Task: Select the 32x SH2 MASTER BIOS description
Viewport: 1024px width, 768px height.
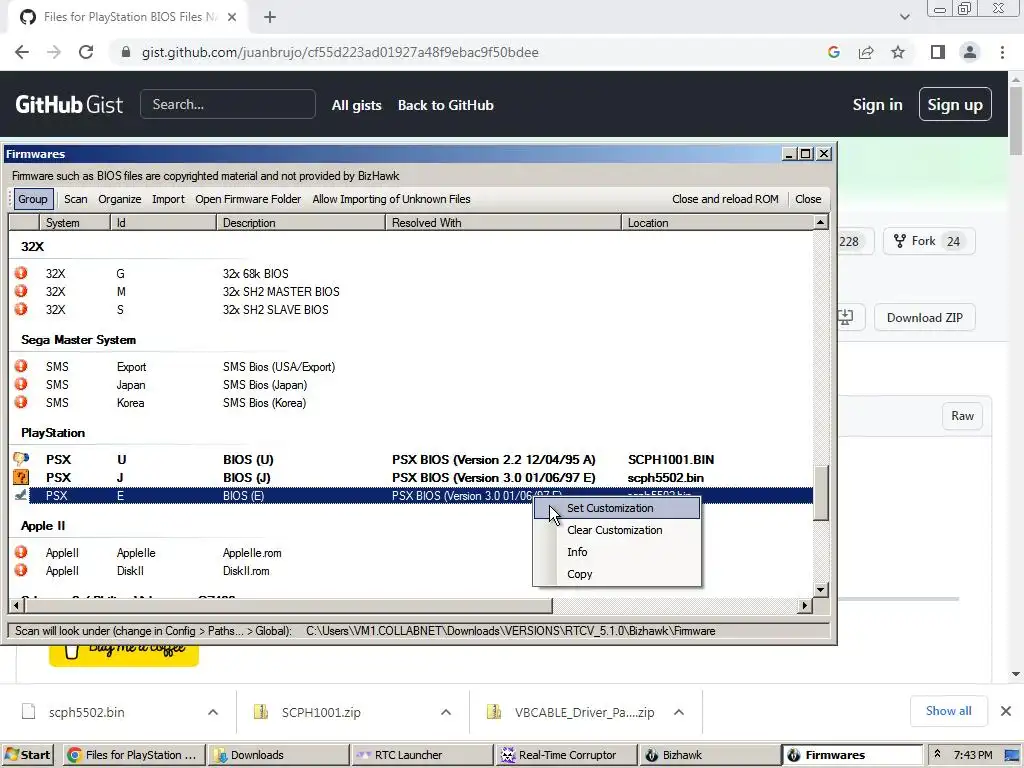Action: pos(281,292)
